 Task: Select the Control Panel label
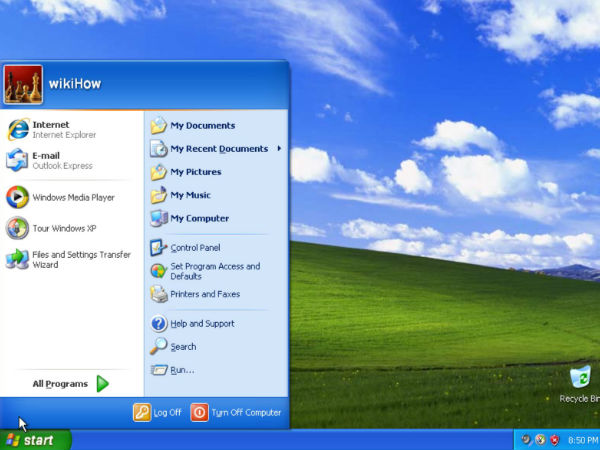(195, 248)
